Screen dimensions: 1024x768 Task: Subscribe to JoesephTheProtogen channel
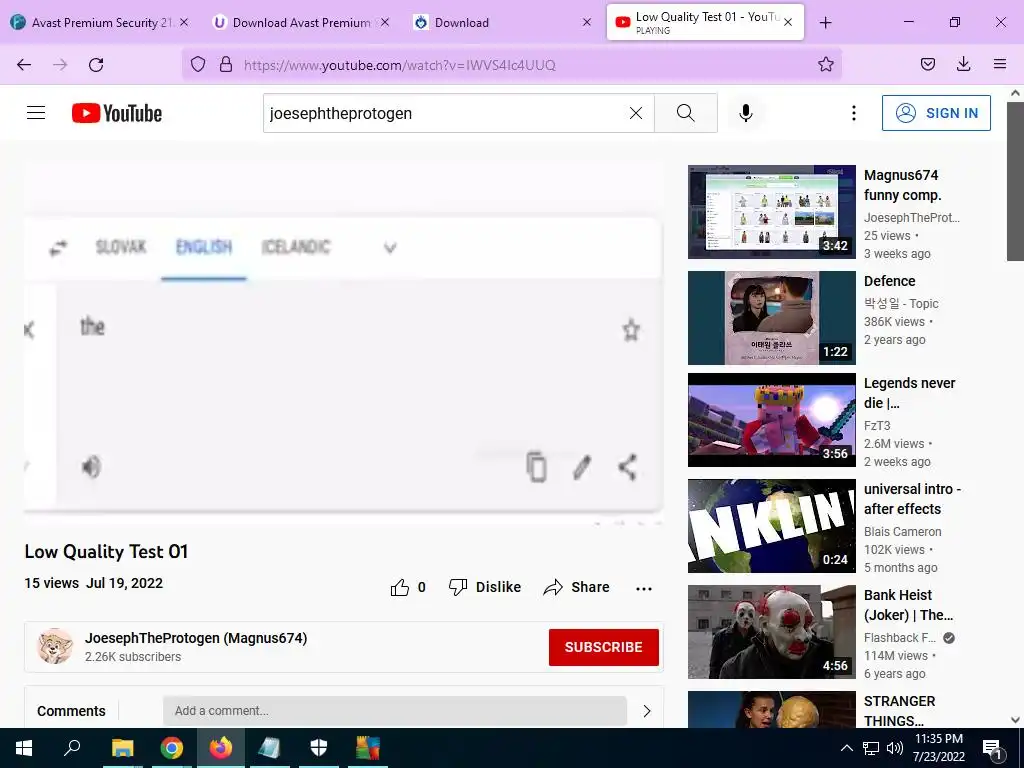(x=603, y=647)
